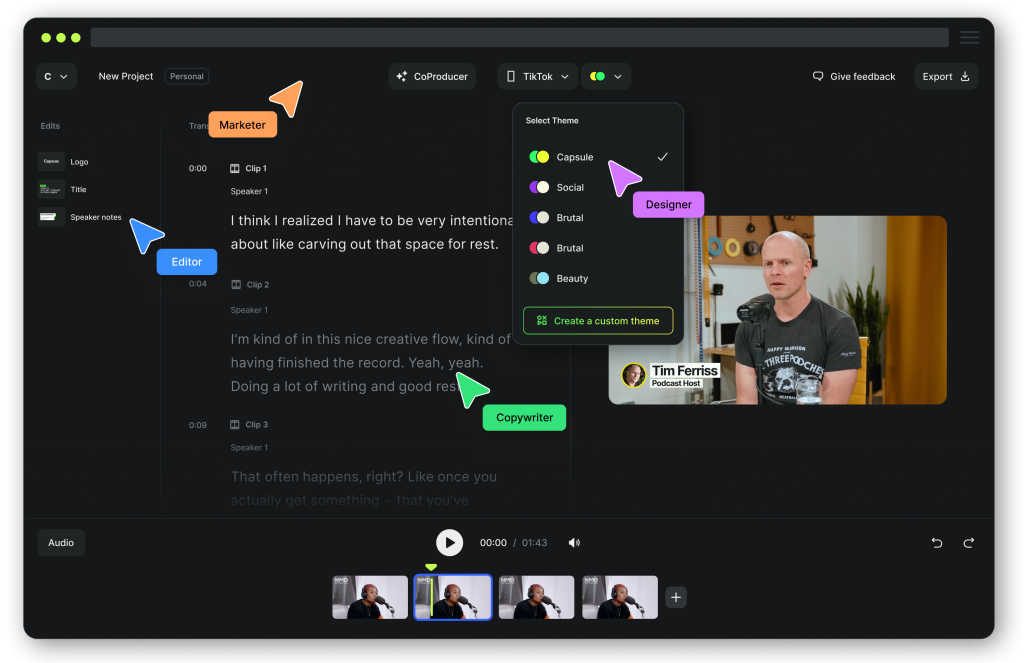Open the workspace C dropdown
Image resolution: width=1024 pixels, height=663 pixels.
56,77
